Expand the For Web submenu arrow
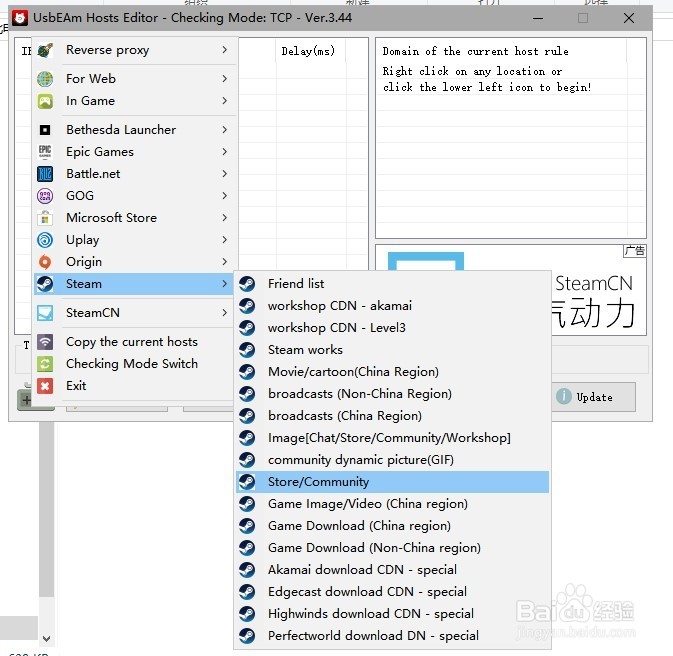This screenshot has width=673, height=656. [224, 79]
